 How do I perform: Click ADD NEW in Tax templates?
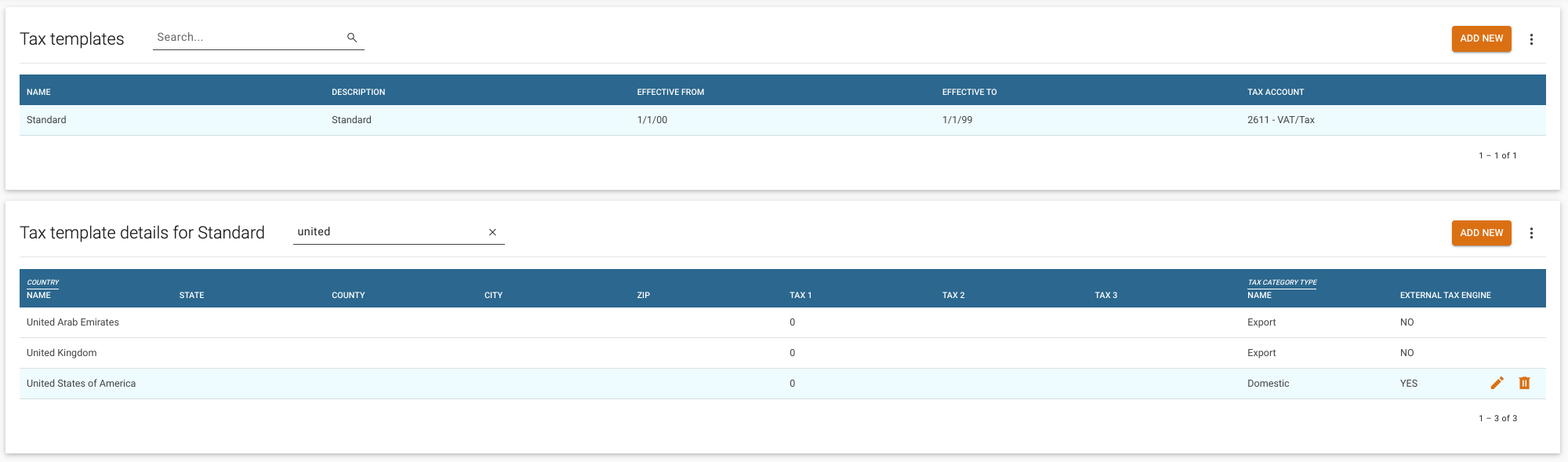coord(1481,38)
